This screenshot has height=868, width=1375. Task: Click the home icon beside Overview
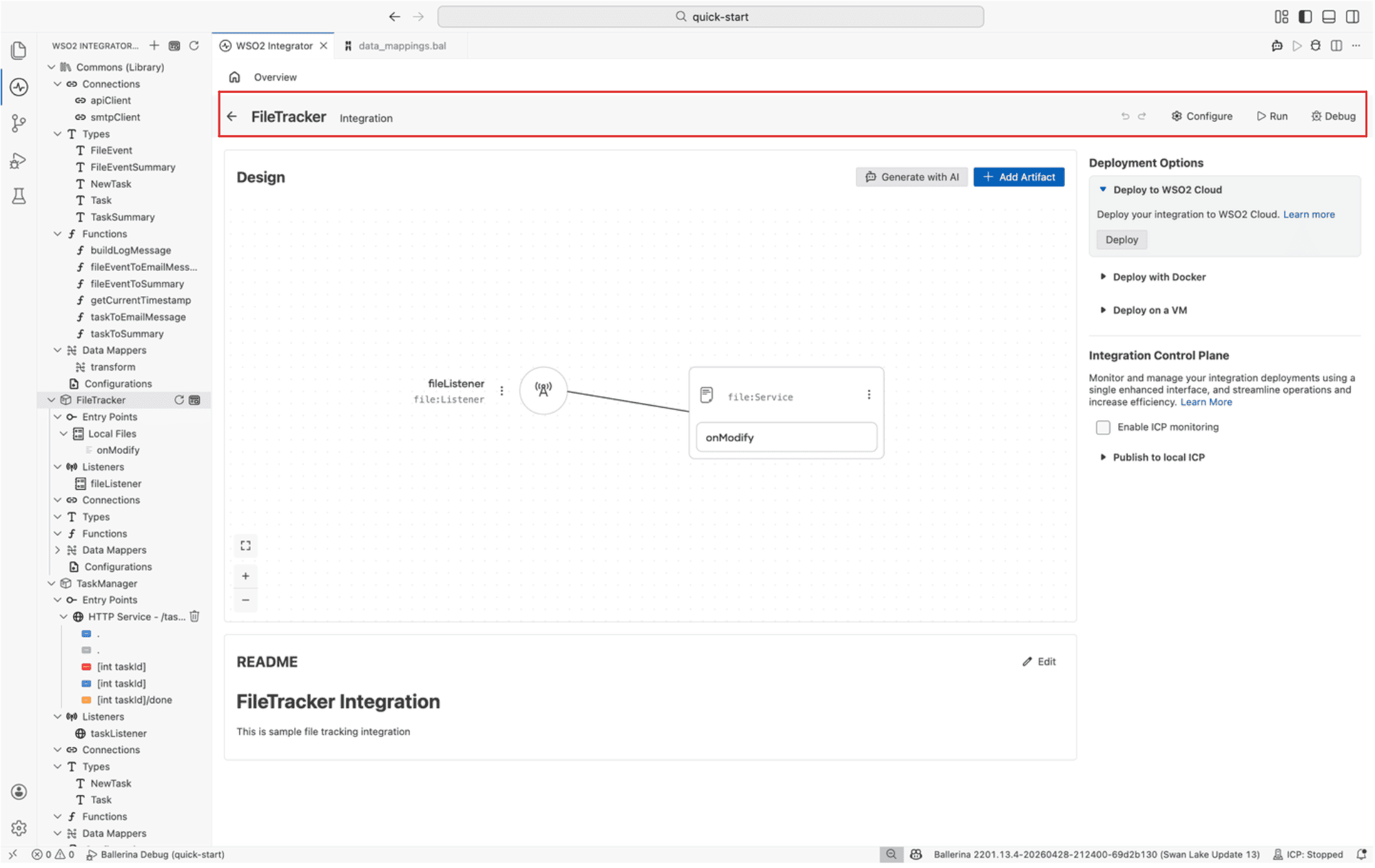pyautogui.click(x=235, y=77)
